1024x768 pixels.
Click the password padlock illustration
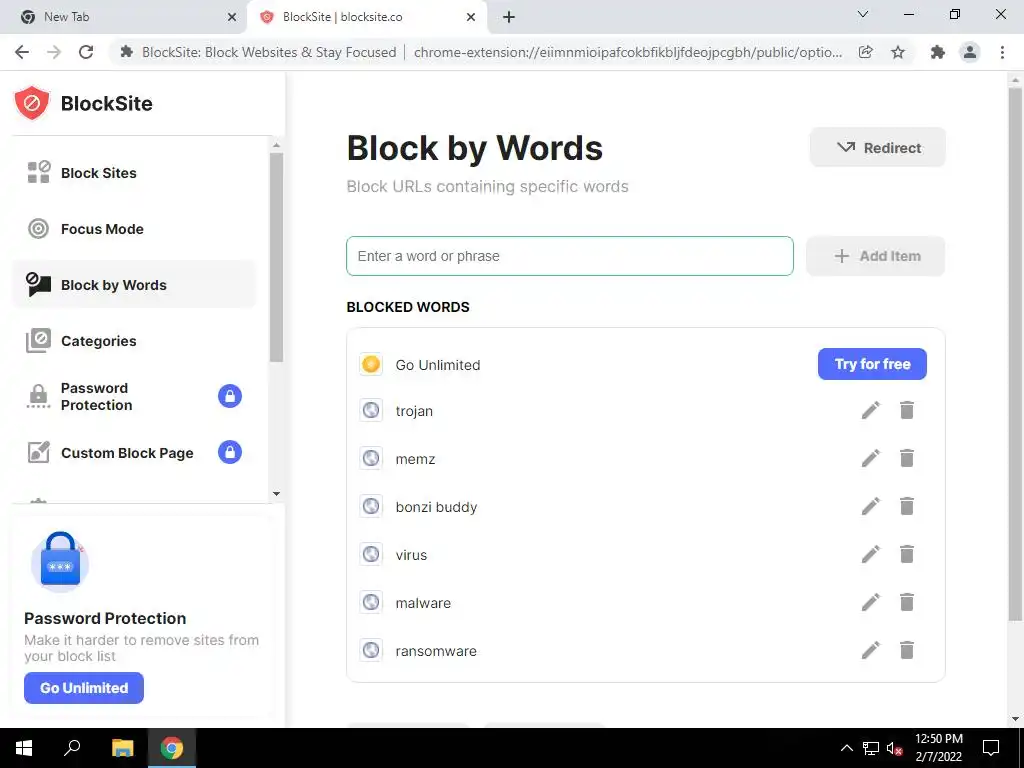60,562
